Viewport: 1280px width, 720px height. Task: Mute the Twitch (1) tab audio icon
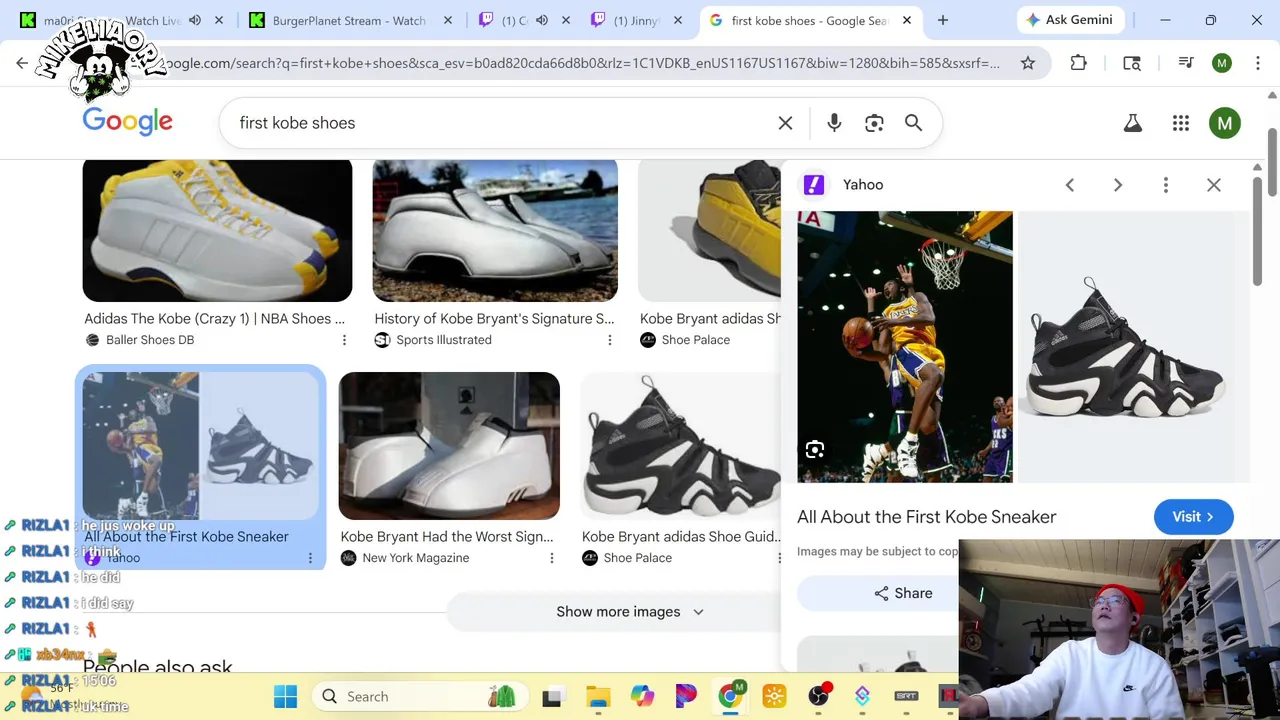[x=541, y=20]
